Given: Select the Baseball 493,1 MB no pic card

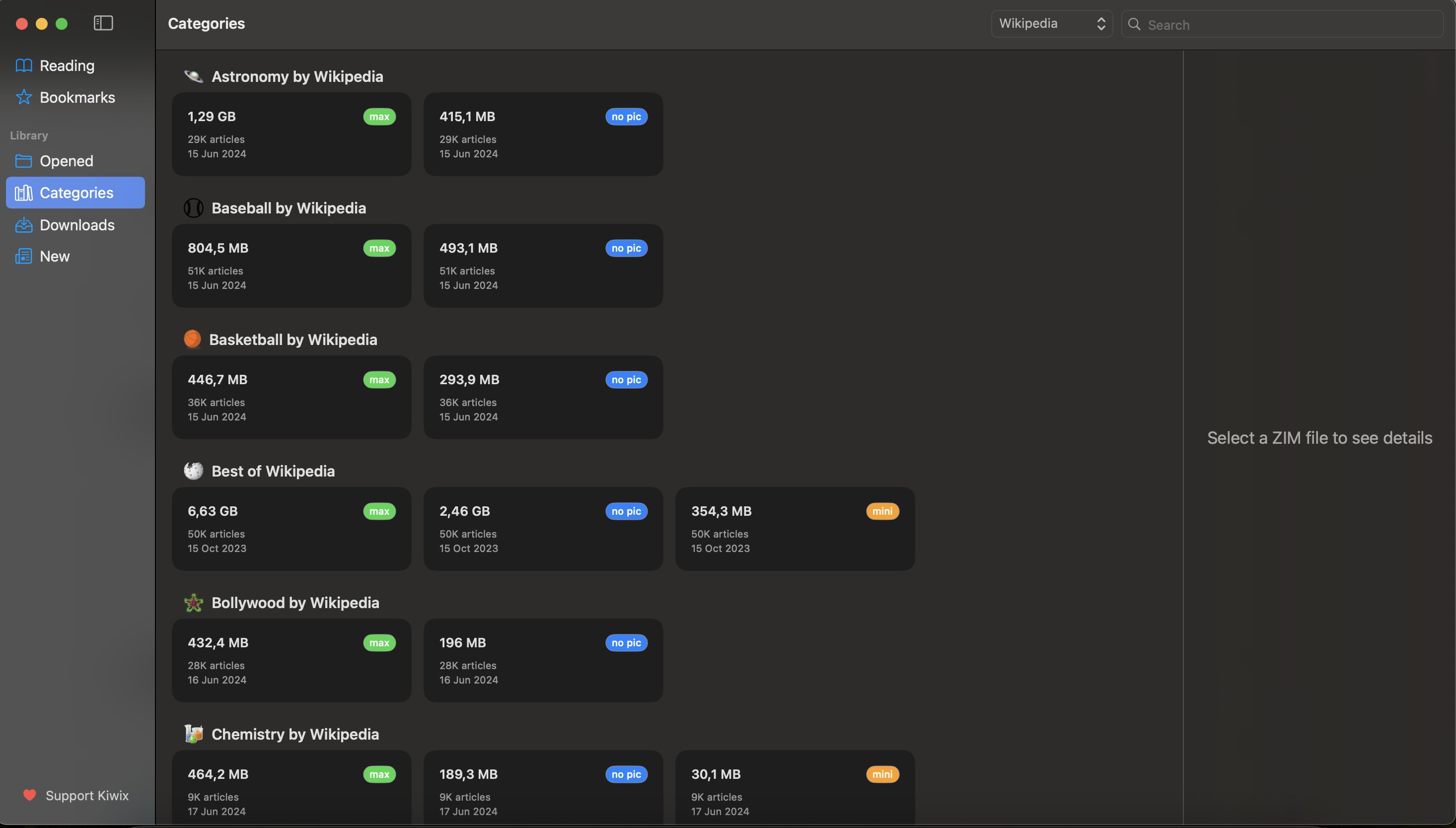Looking at the screenshot, I should click(x=543, y=266).
